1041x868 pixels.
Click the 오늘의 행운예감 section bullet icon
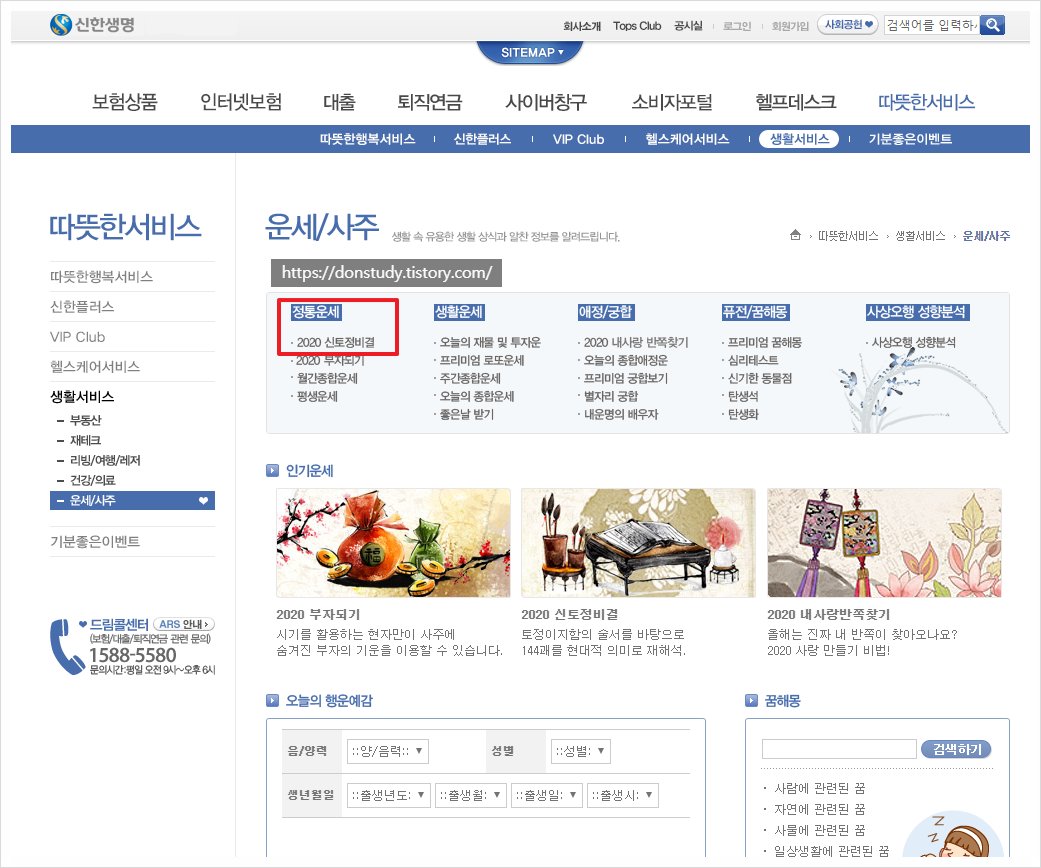pos(272,701)
